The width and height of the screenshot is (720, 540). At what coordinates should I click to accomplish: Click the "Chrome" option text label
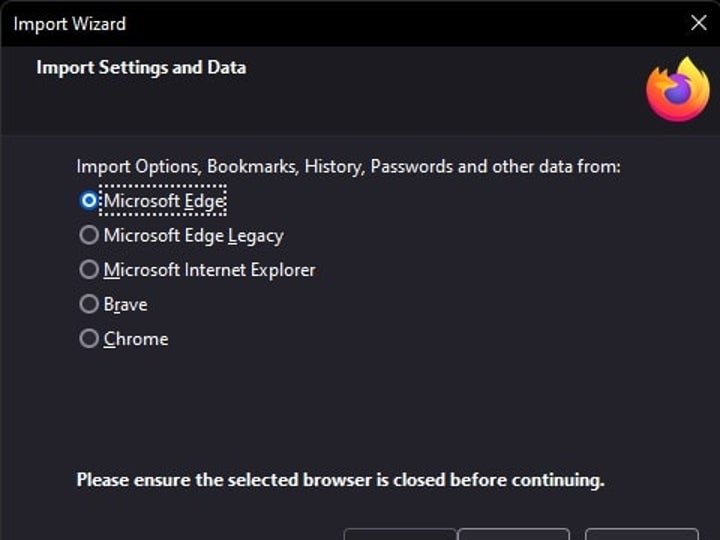pos(136,339)
